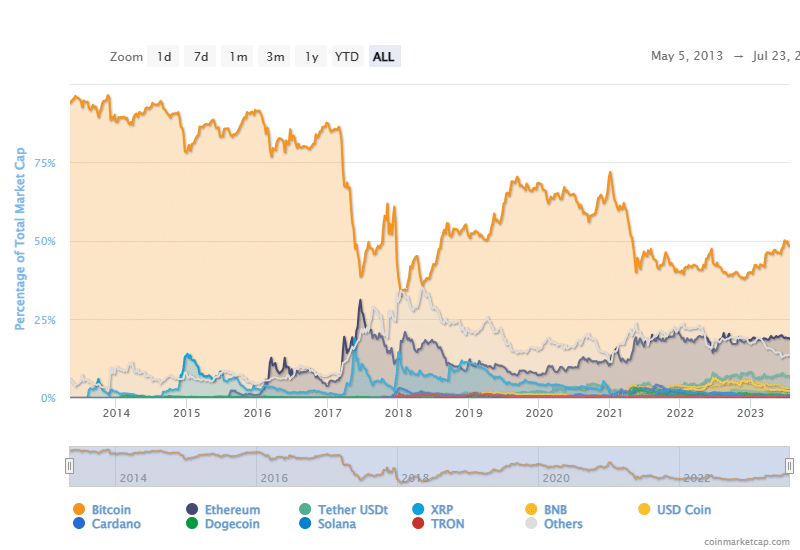Toggle Dogecoin series via legend label

click(232, 524)
